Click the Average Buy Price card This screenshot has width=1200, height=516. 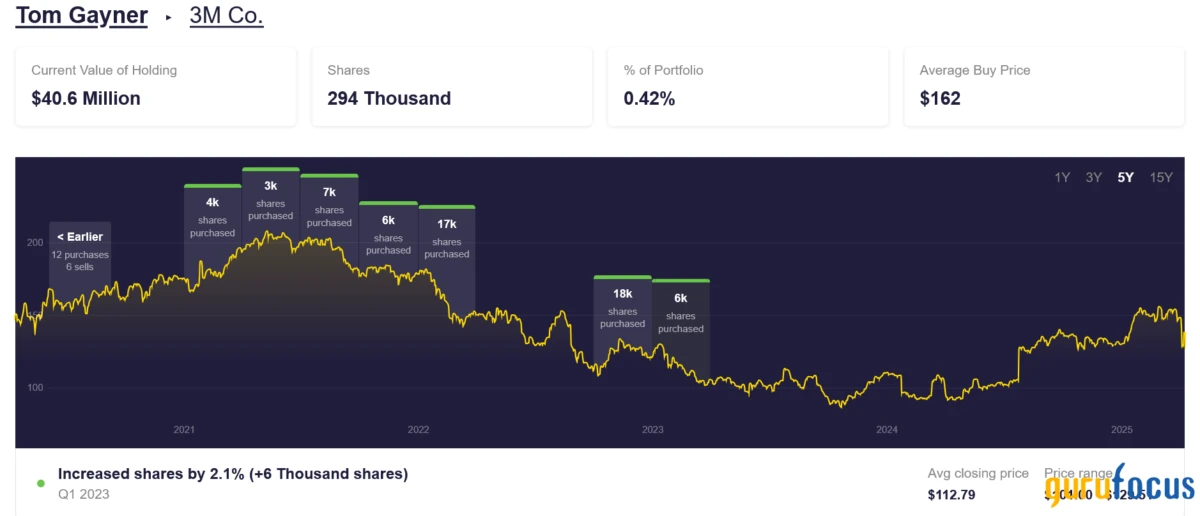coord(1043,86)
